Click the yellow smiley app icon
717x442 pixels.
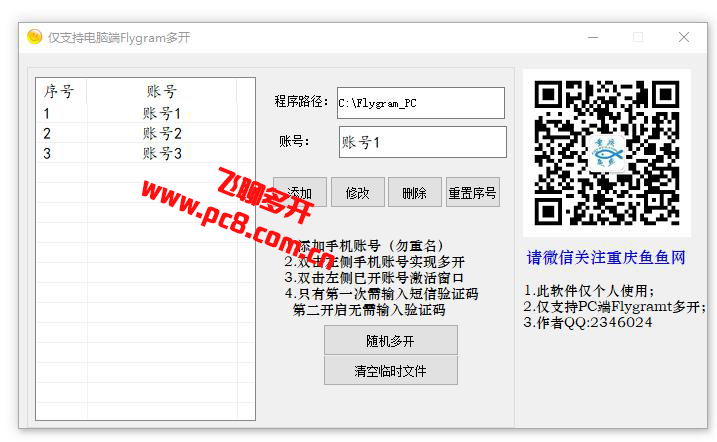click(x=34, y=37)
